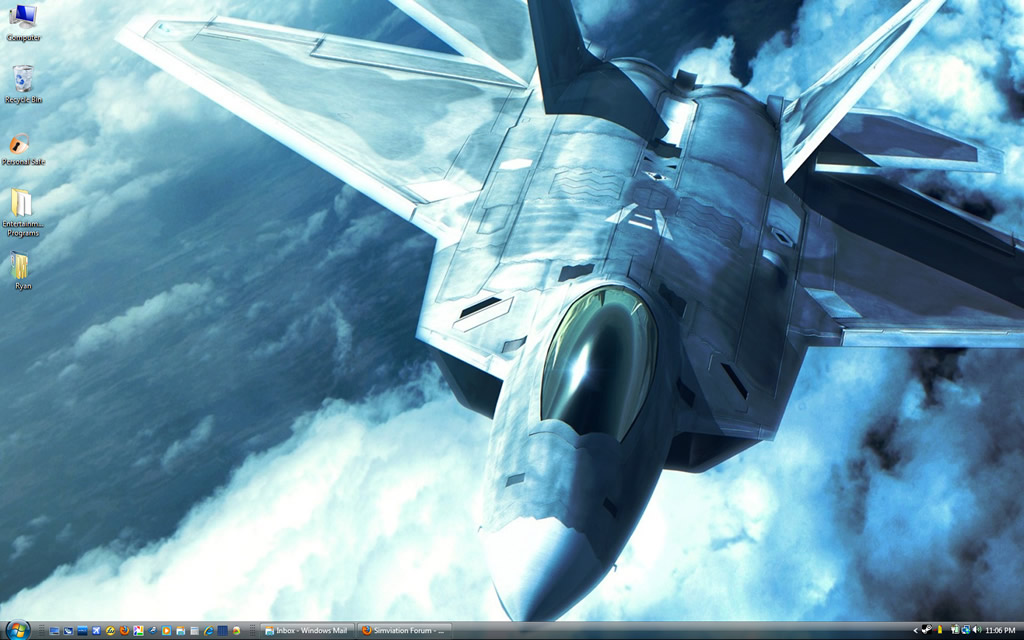
Task: Launch Firefox from Quick Launch bar
Action: [124, 630]
